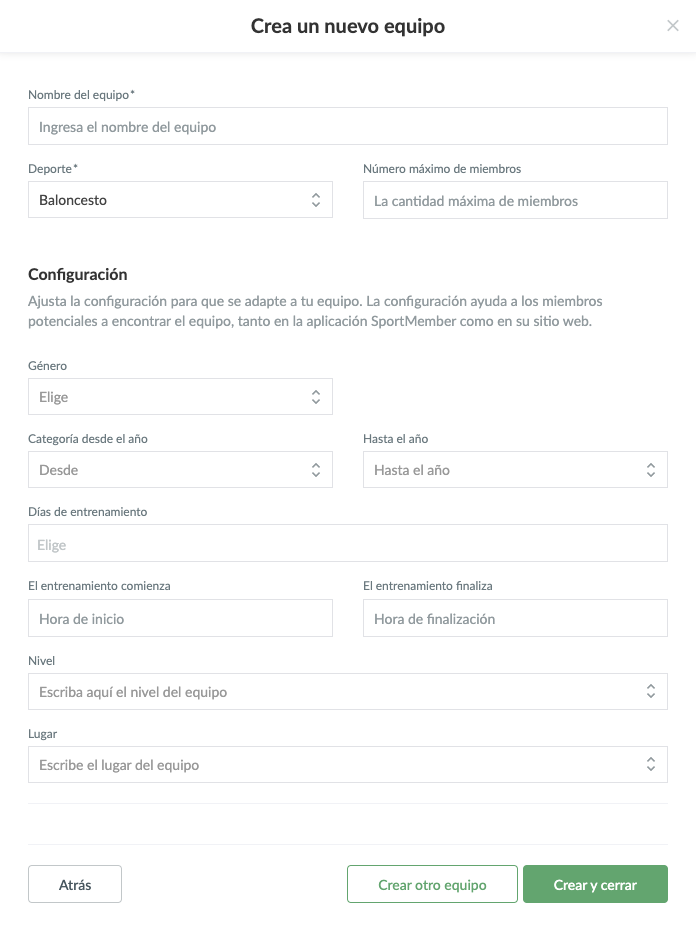Click the Hora de inicio field
696x932 pixels.
point(180,618)
